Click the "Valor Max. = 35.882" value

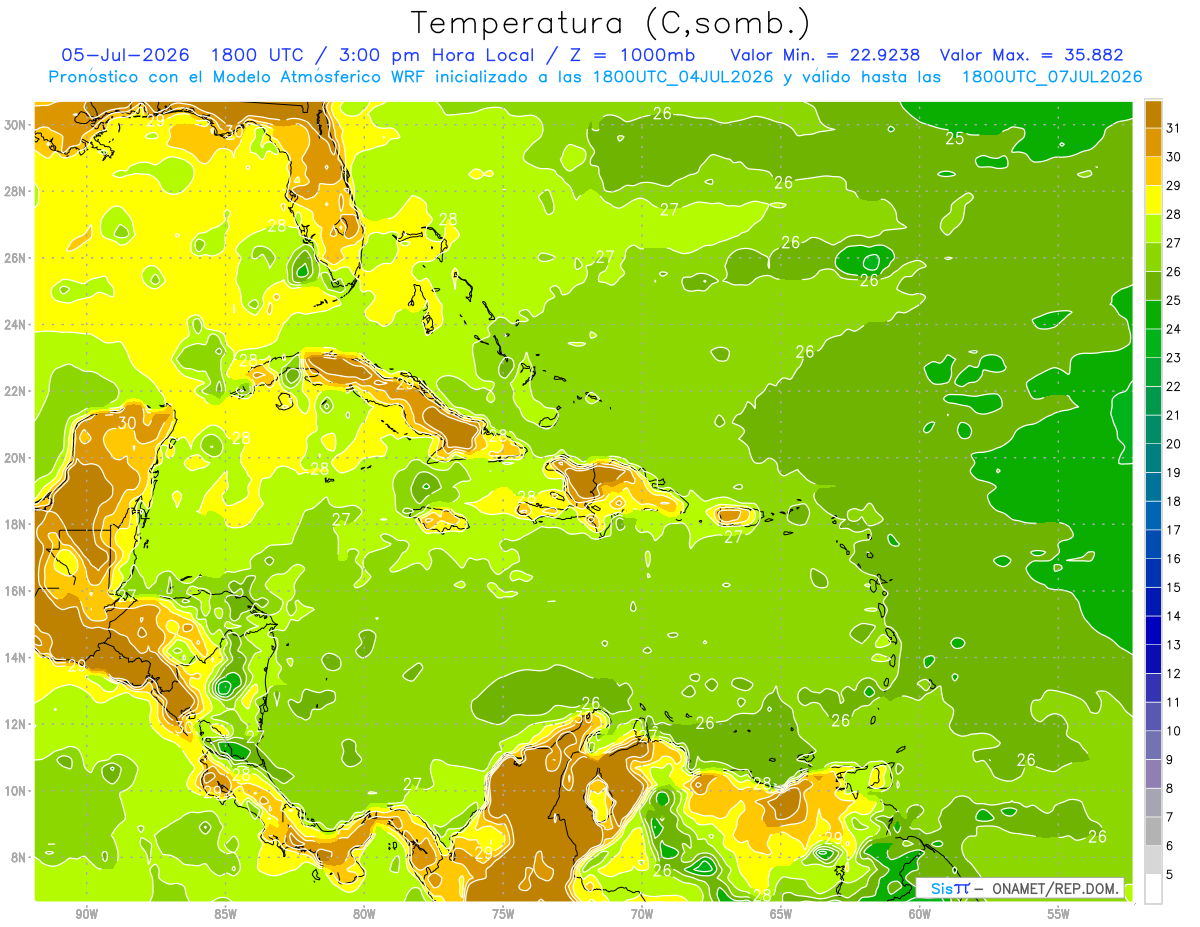(1032, 55)
